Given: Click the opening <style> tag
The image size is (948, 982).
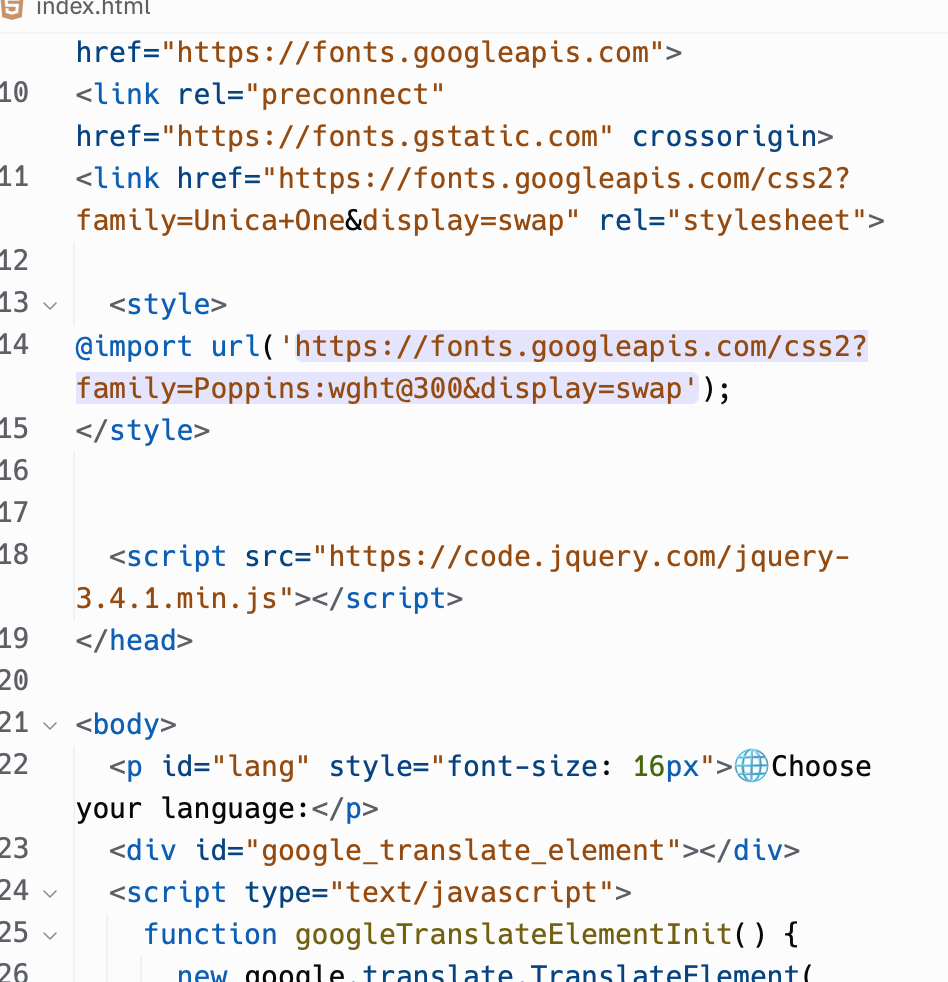Looking at the screenshot, I should 168,304.
